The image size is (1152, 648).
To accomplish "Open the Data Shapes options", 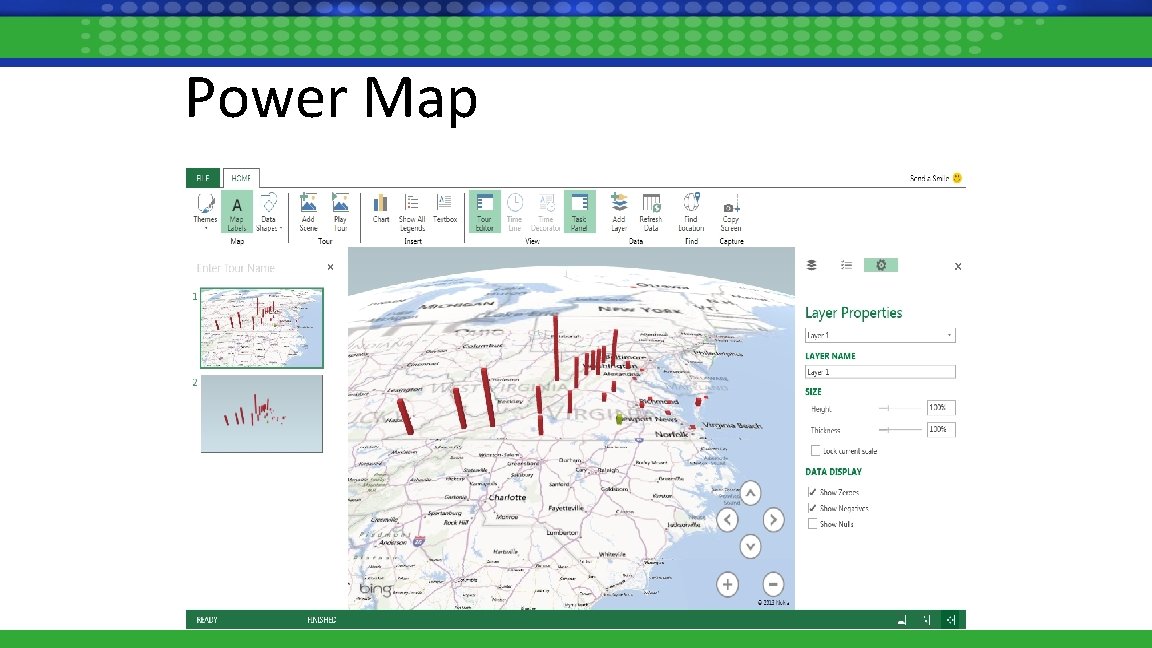I will (x=269, y=212).
